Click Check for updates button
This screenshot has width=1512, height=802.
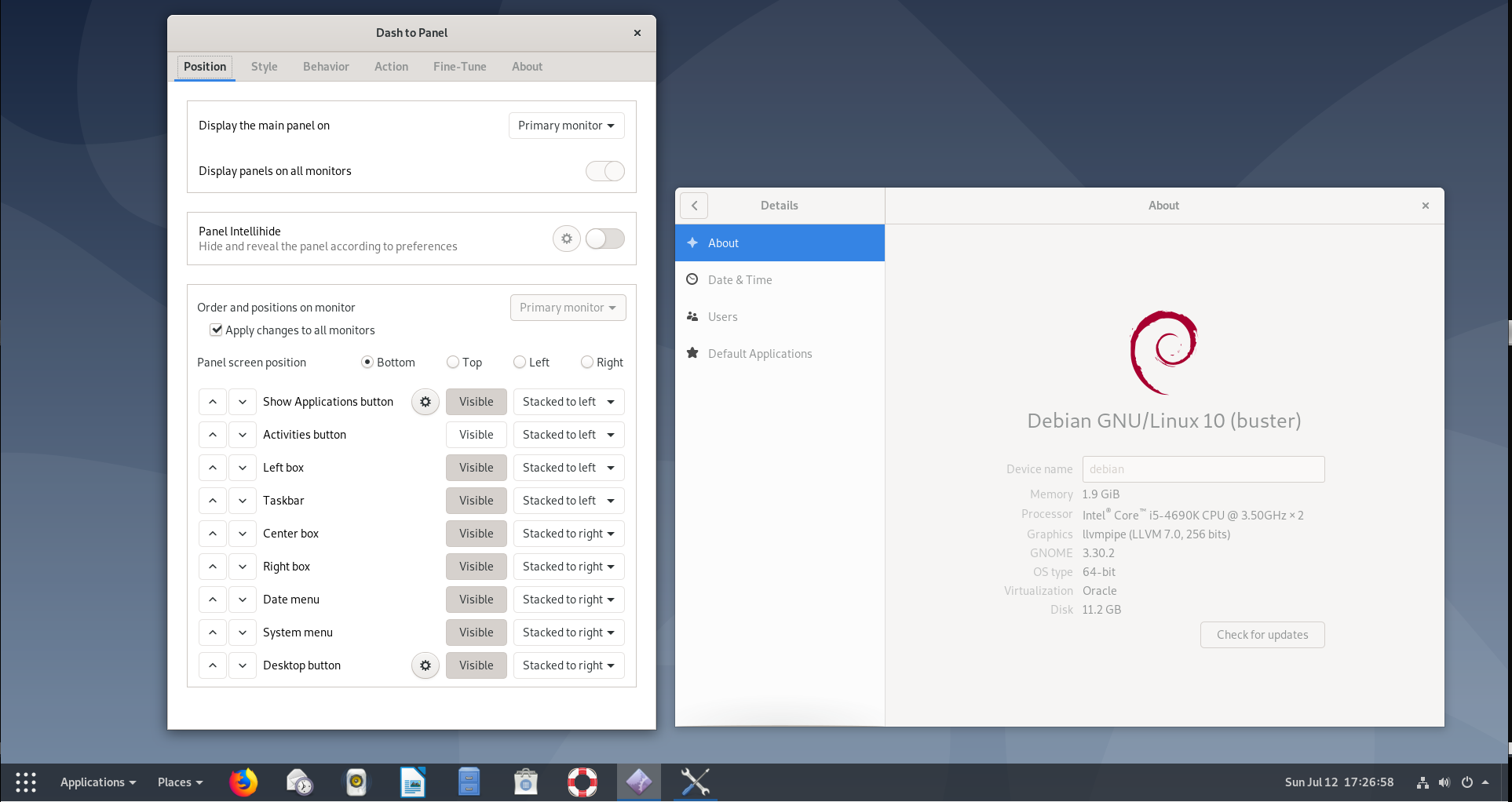(x=1262, y=635)
